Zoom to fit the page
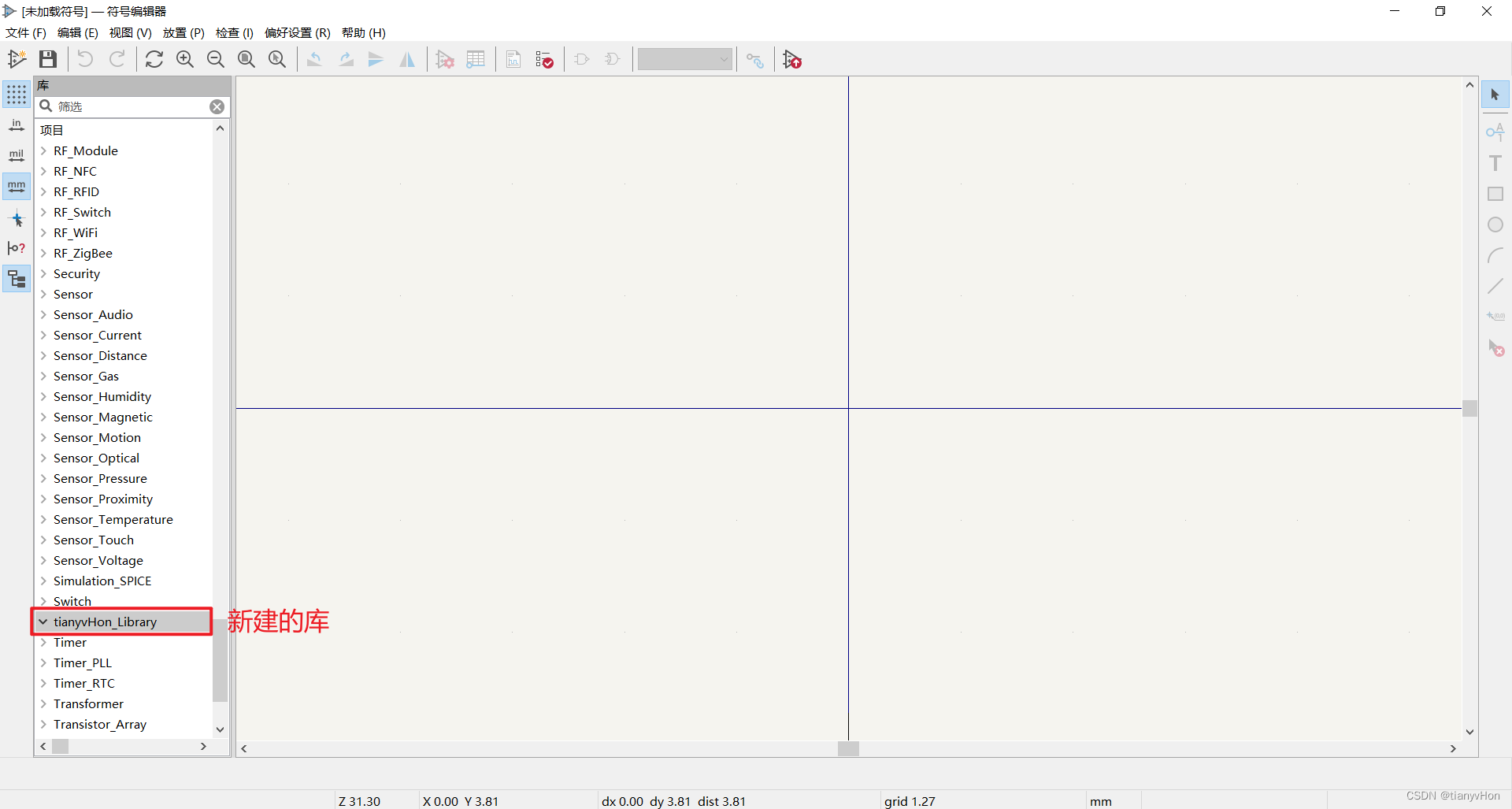This screenshot has width=1512, height=809. click(x=246, y=59)
